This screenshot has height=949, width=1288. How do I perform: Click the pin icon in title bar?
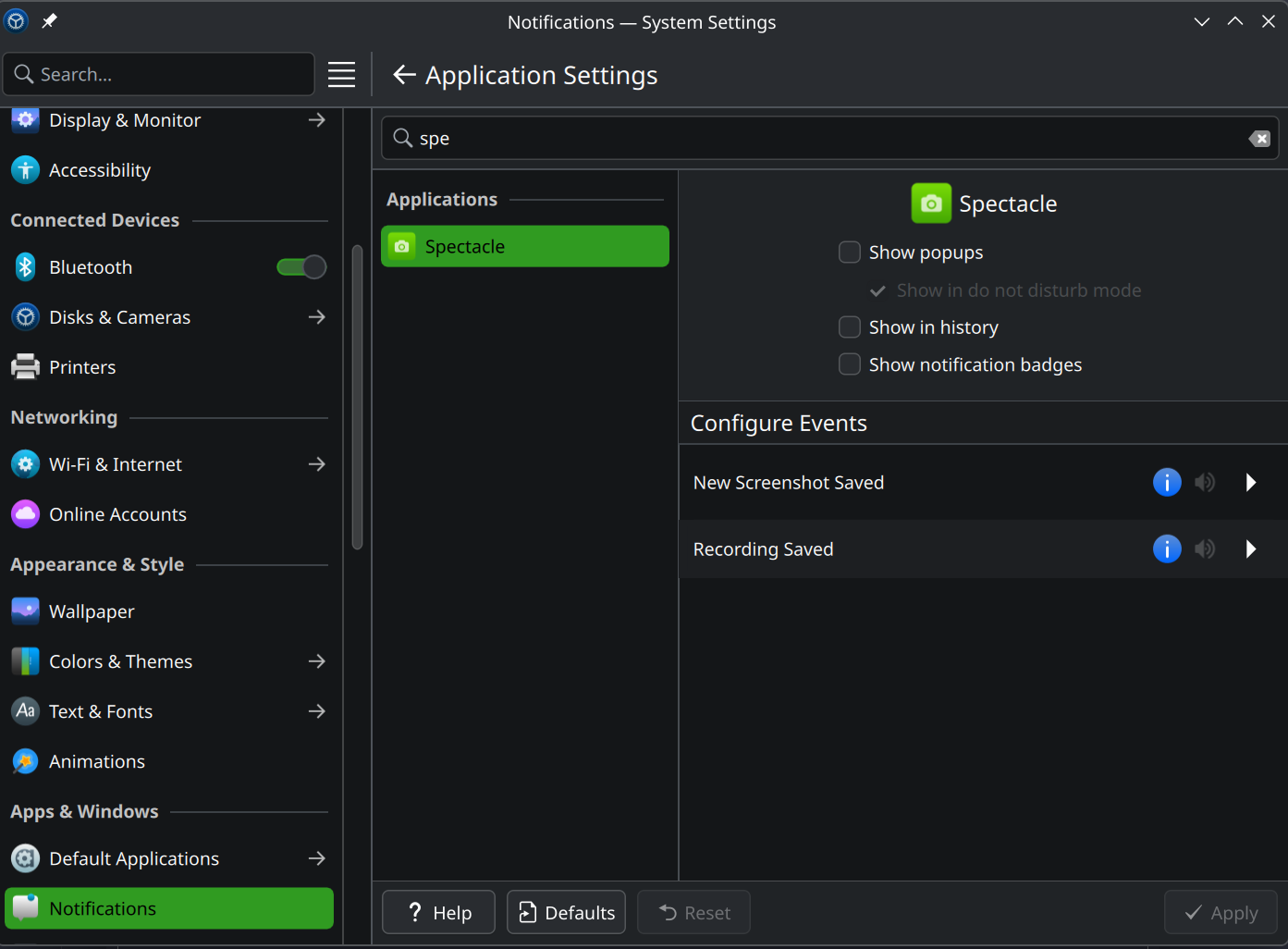click(49, 21)
